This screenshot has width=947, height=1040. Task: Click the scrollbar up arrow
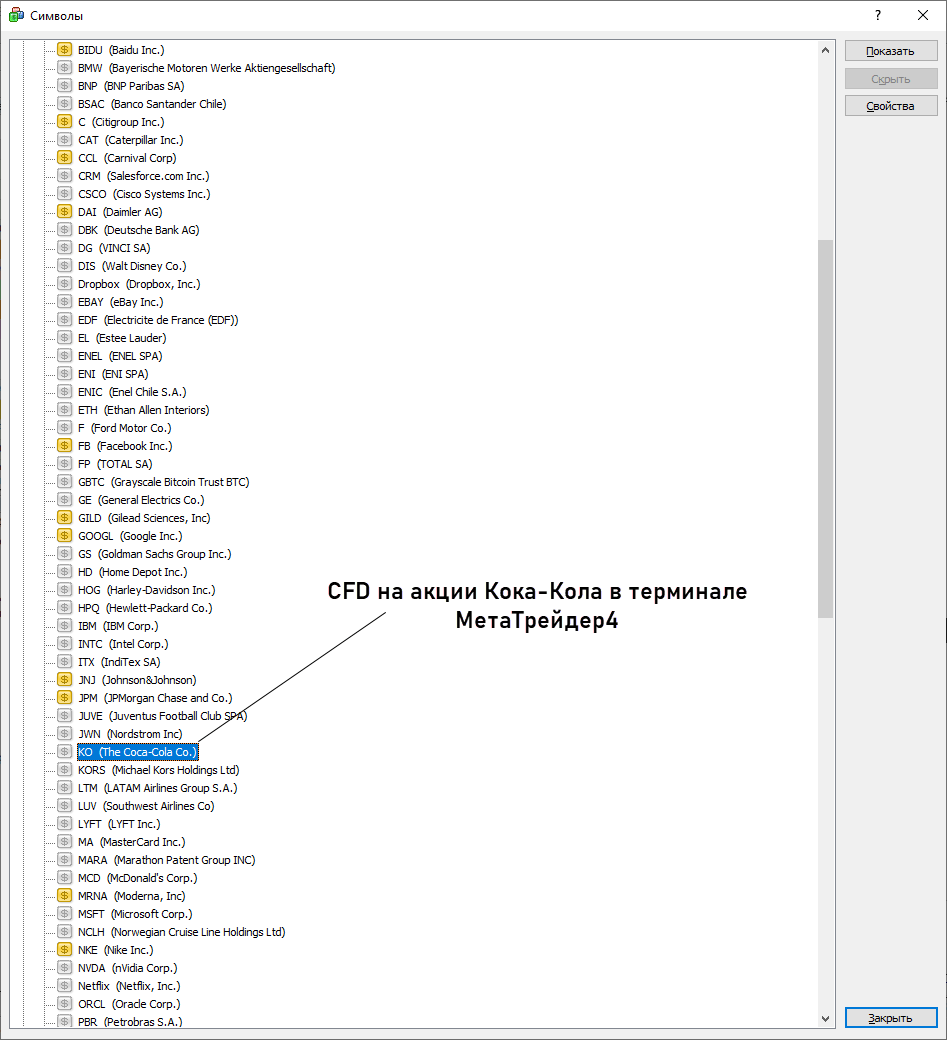pyautogui.click(x=826, y=49)
